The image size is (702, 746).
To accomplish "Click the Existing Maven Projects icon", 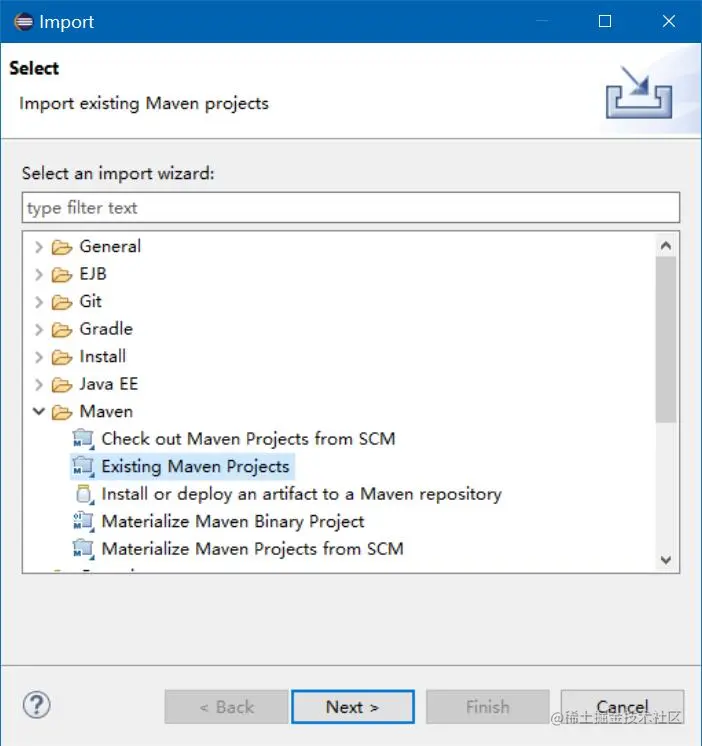I will [x=84, y=466].
